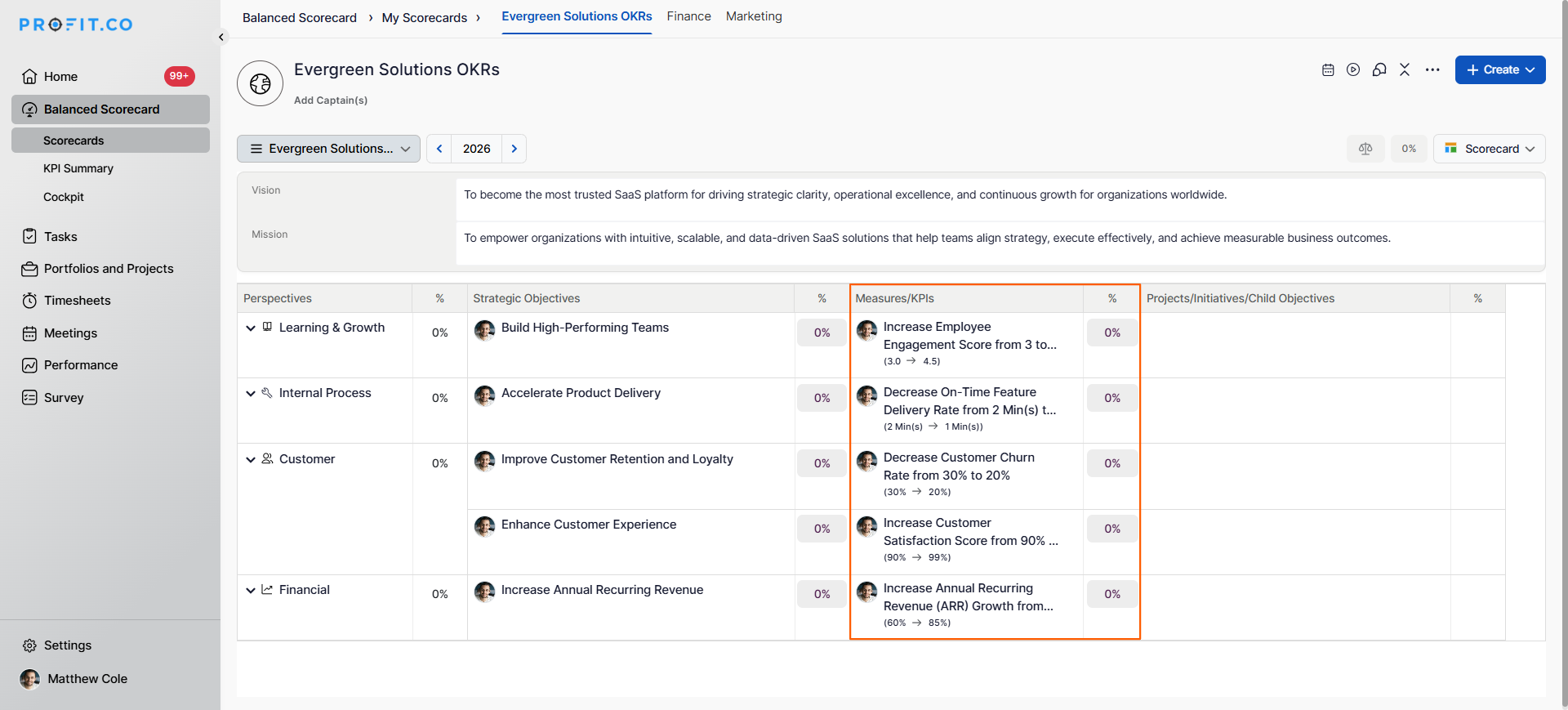Click the play presentation icon
This screenshot has height=710, width=1568.
[x=1353, y=70]
